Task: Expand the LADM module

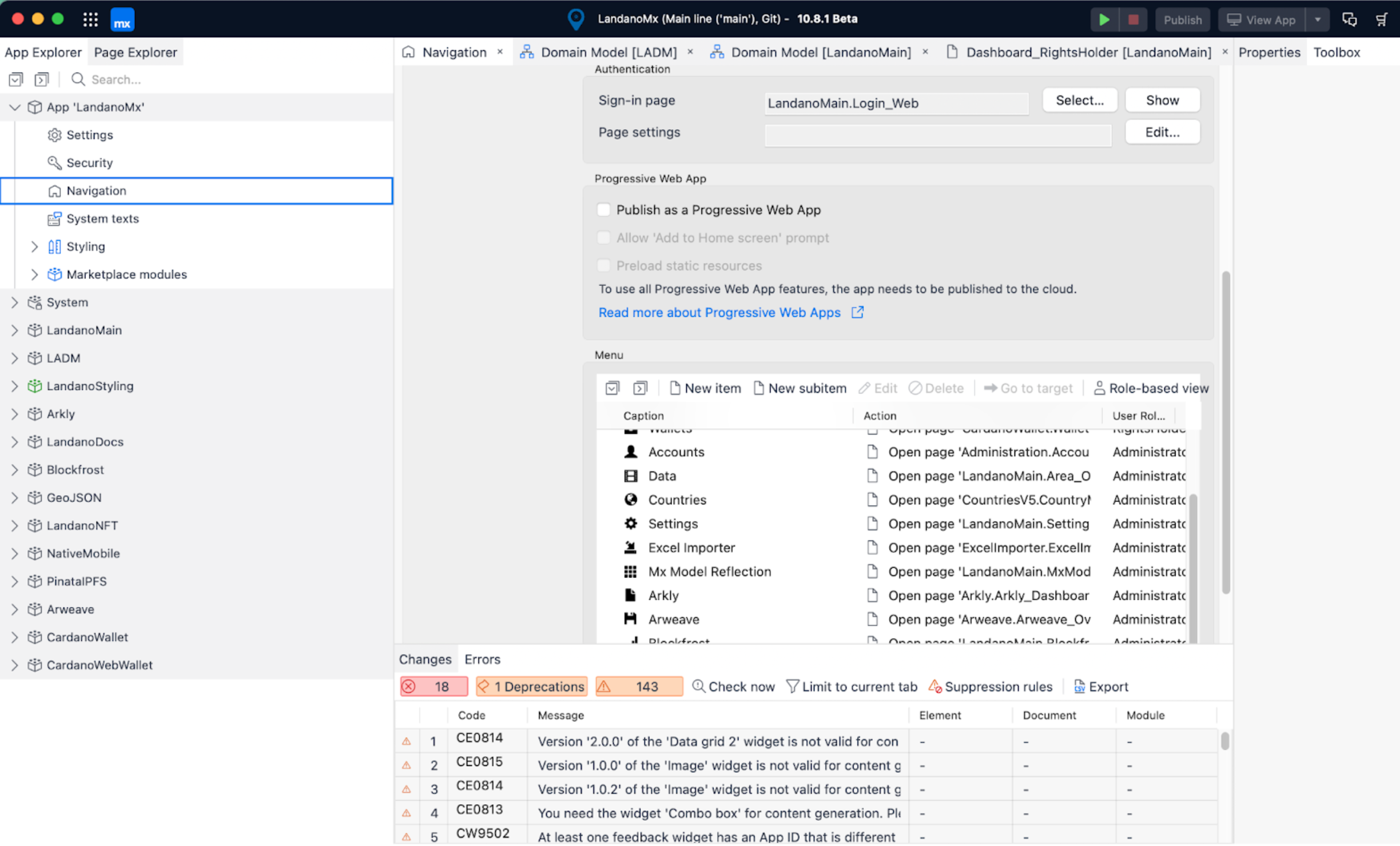Action: 15,358
